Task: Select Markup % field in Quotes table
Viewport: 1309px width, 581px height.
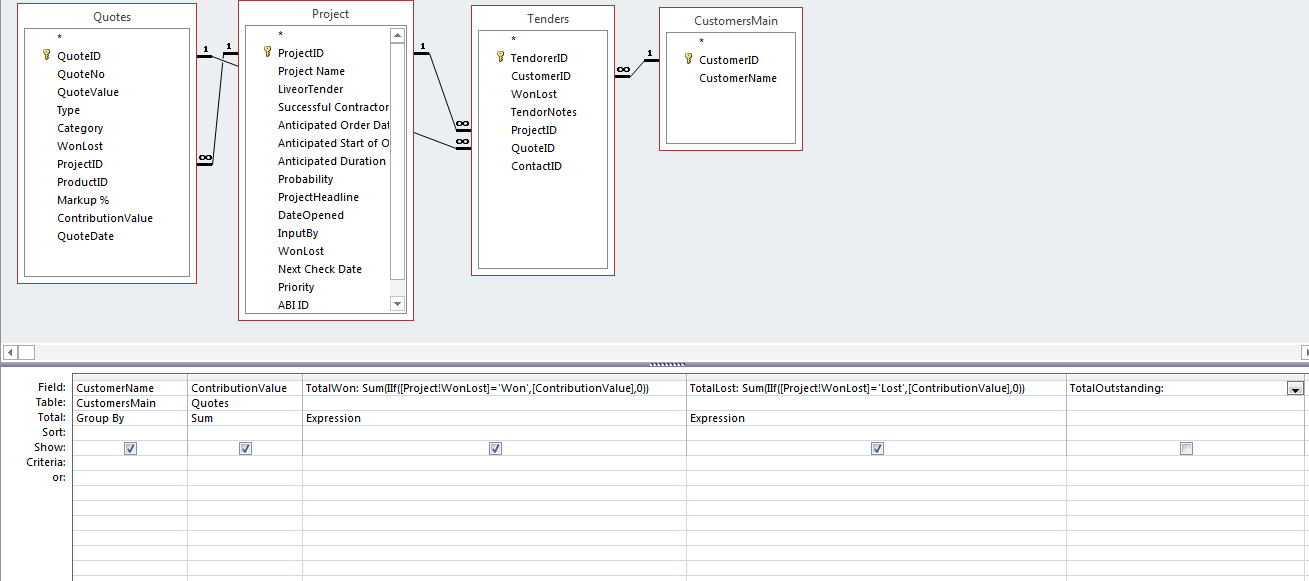Action: [x=83, y=200]
